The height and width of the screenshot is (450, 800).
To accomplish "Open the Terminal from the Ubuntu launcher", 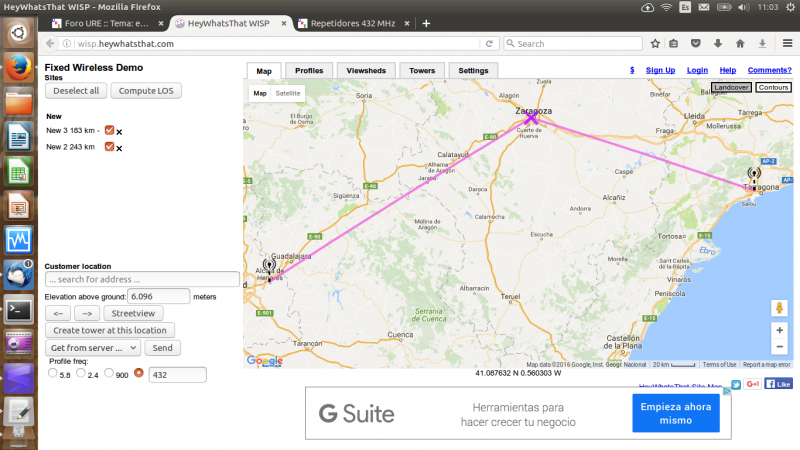I will pos(18,308).
